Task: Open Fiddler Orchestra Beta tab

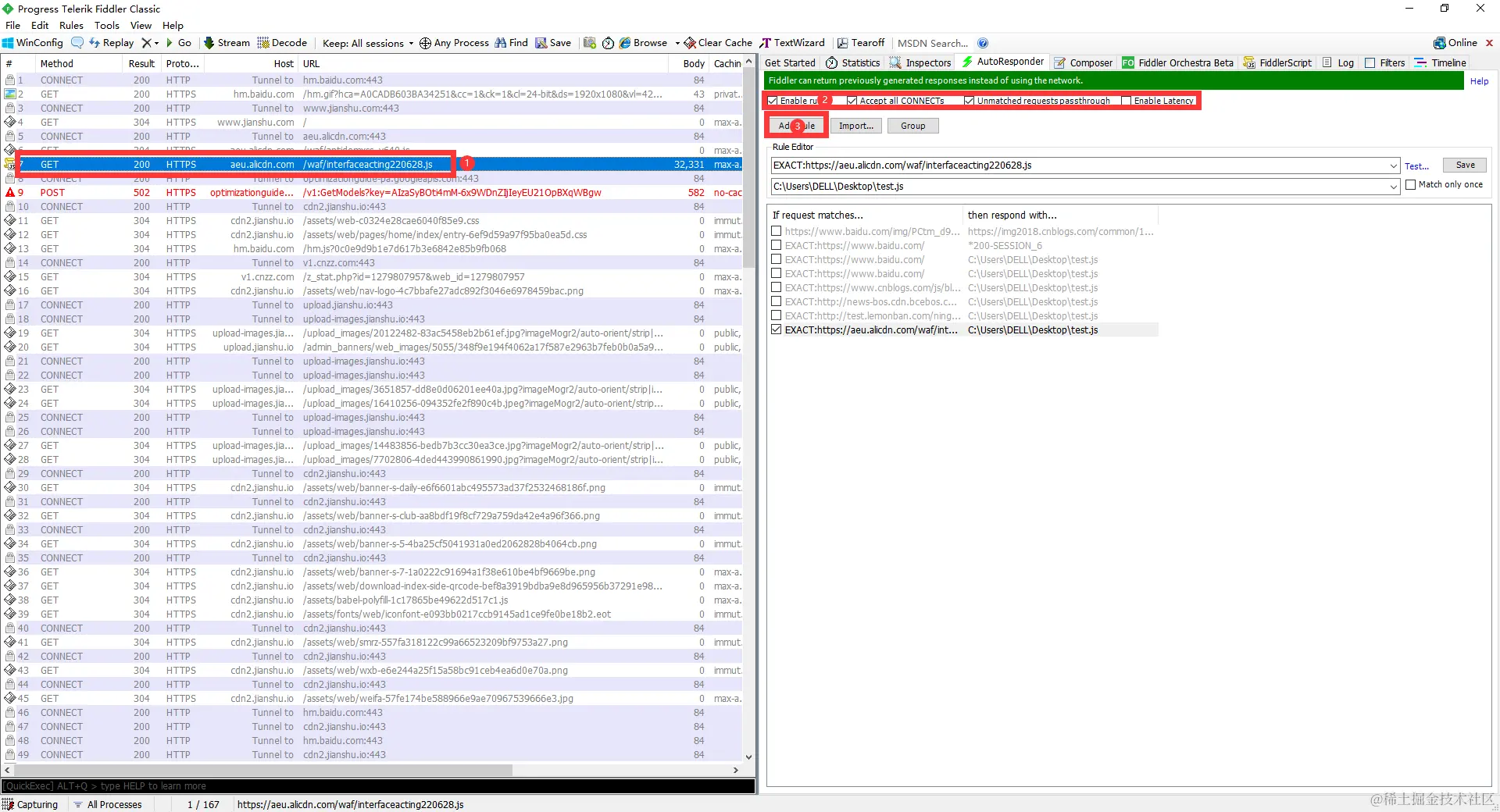Action: [x=1178, y=62]
